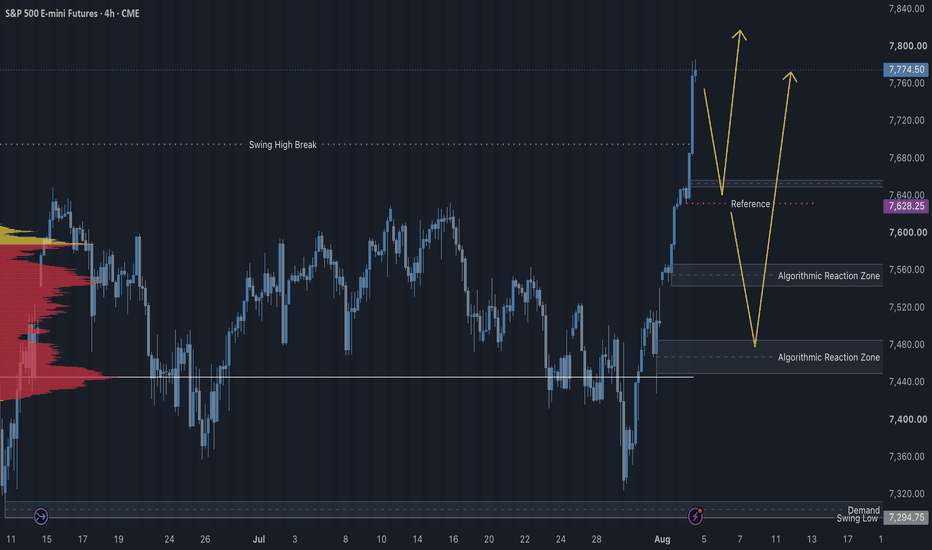The height and width of the screenshot is (550, 932).
Task: Click the Reference line label
Action: (x=750, y=204)
